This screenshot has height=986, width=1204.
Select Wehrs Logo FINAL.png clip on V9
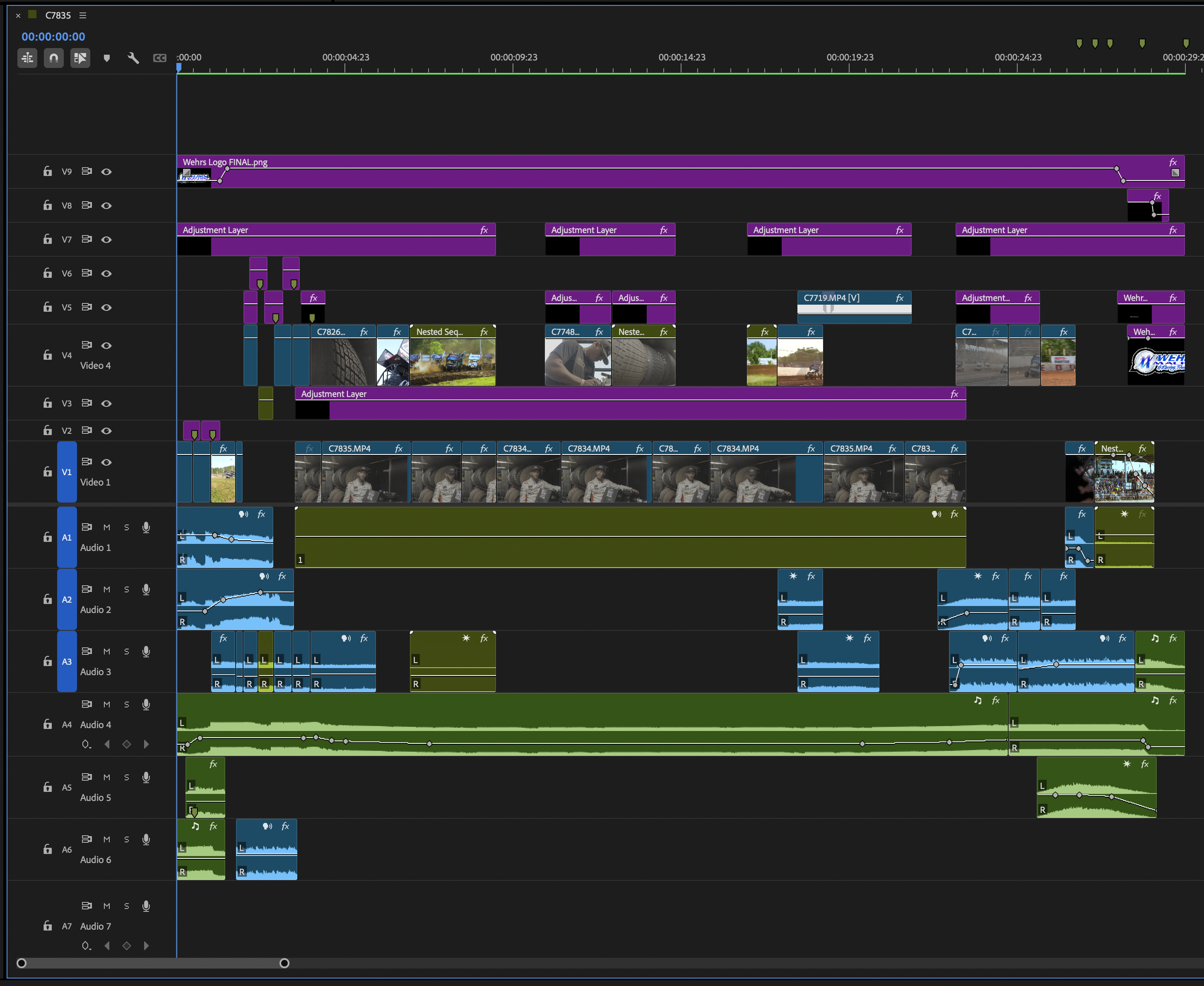pos(681,171)
